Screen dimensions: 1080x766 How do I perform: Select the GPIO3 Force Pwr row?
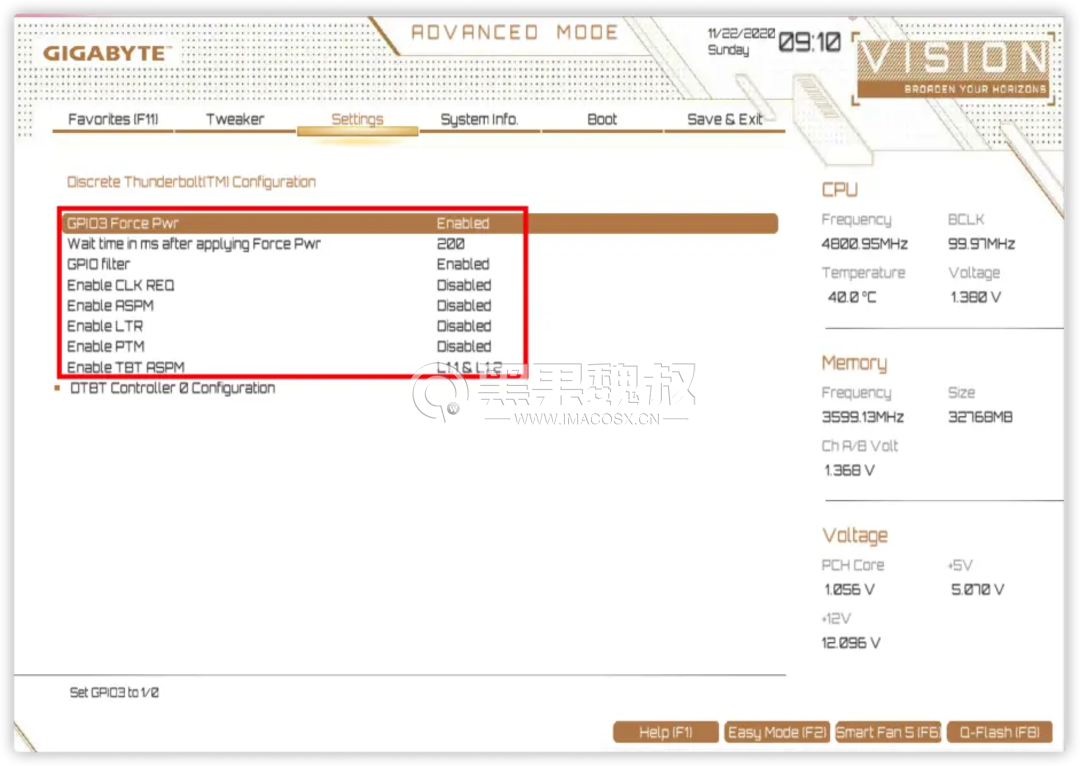click(x=420, y=223)
